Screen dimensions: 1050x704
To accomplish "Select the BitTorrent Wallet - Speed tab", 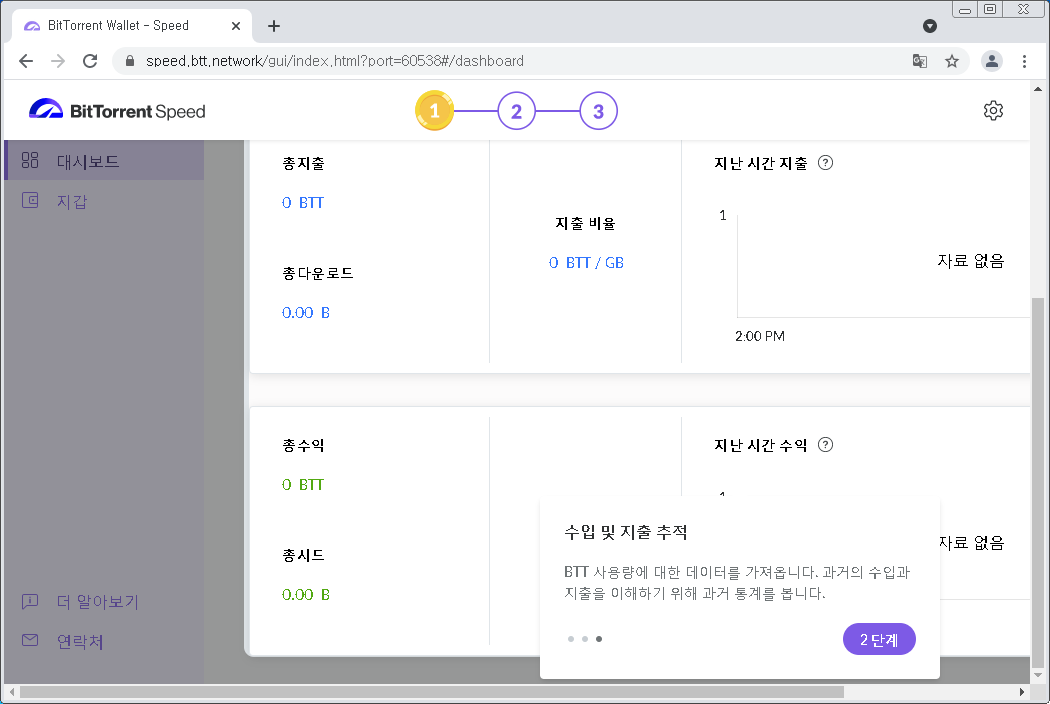I will point(132,26).
